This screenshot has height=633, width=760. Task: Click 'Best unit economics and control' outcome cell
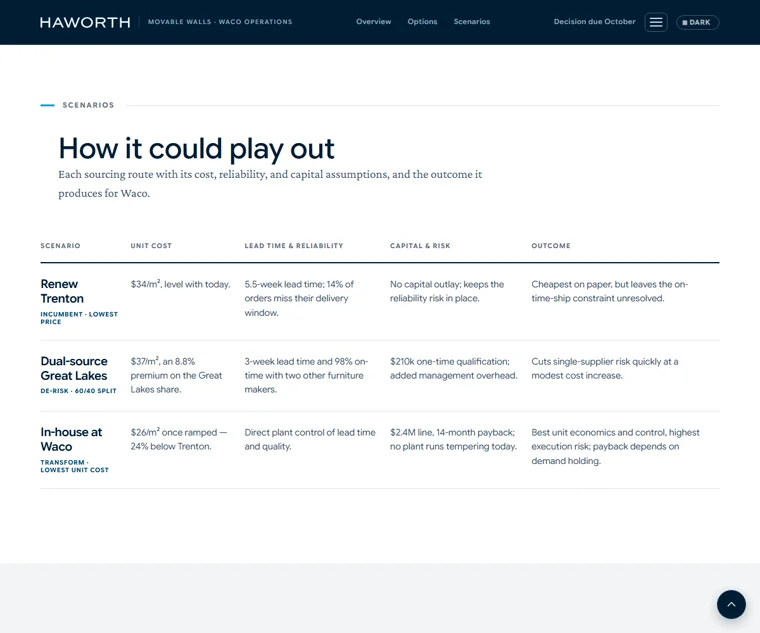(616, 446)
